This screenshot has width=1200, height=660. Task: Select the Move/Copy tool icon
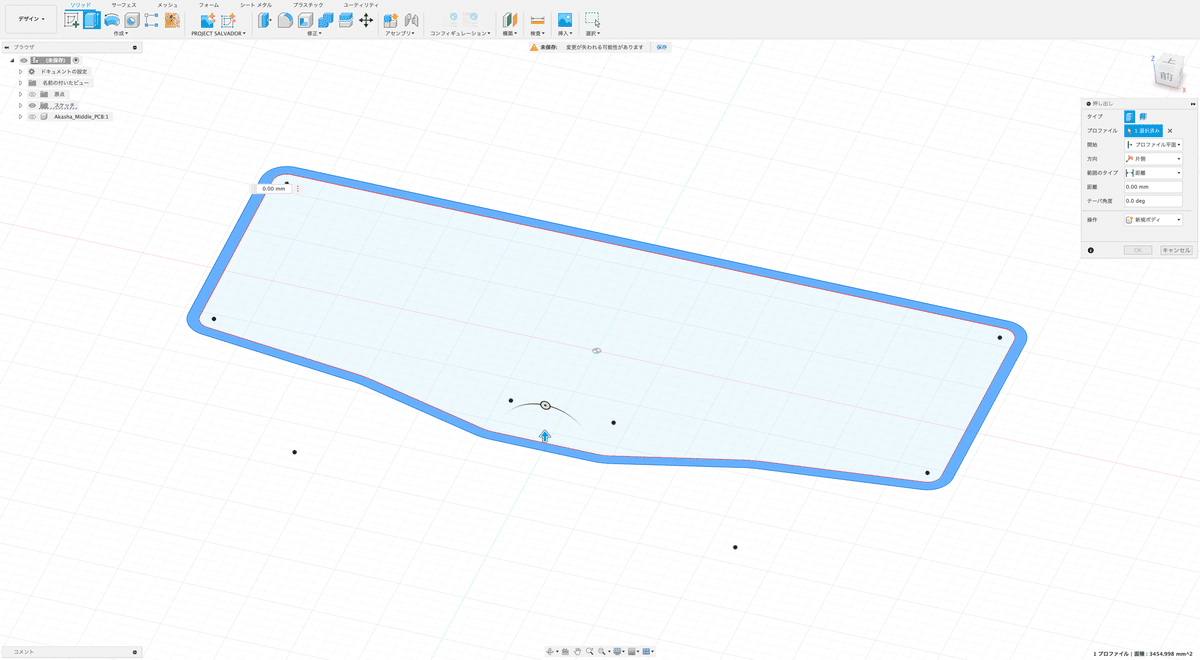pyautogui.click(x=366, y=20)
